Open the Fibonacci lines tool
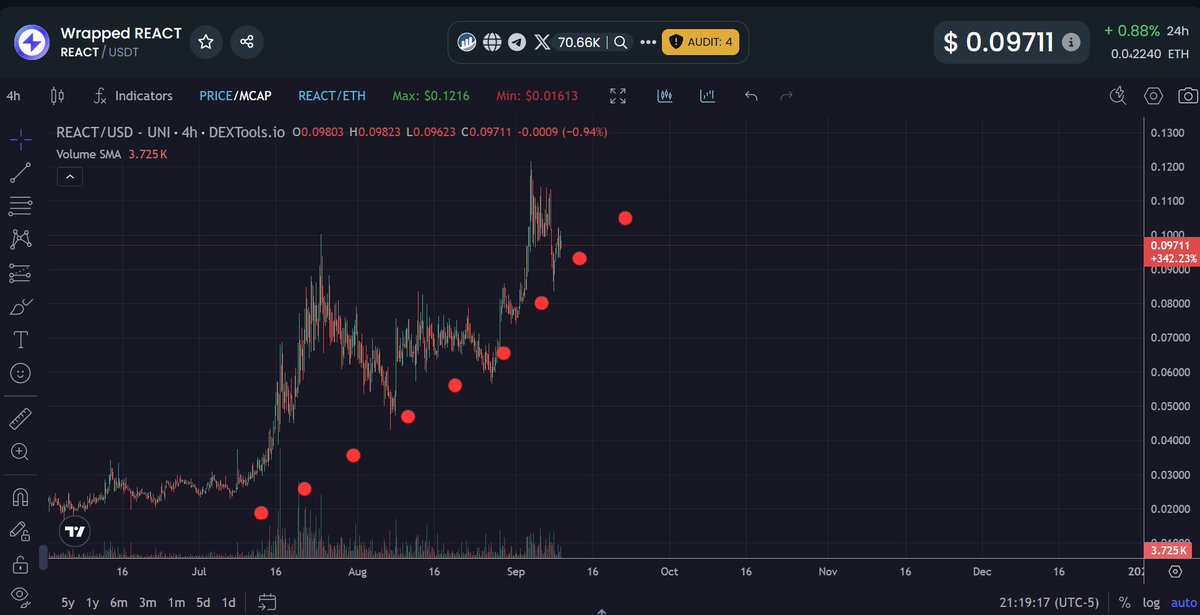Screen dimensions: 1200x615 point(19,206)
